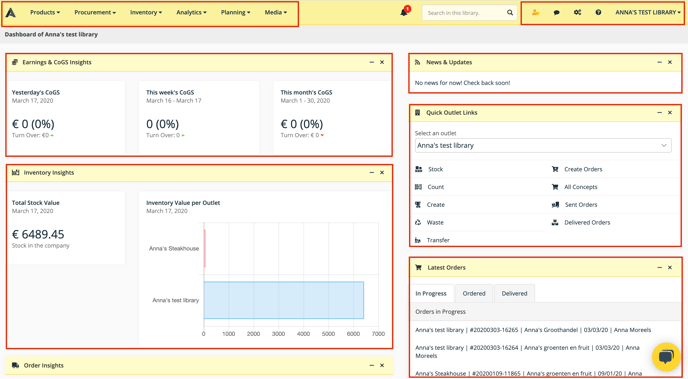Viewport: 688px width, 379px height.
Task: Switch to the Ordered tab
Action: (x=474, y=293)
